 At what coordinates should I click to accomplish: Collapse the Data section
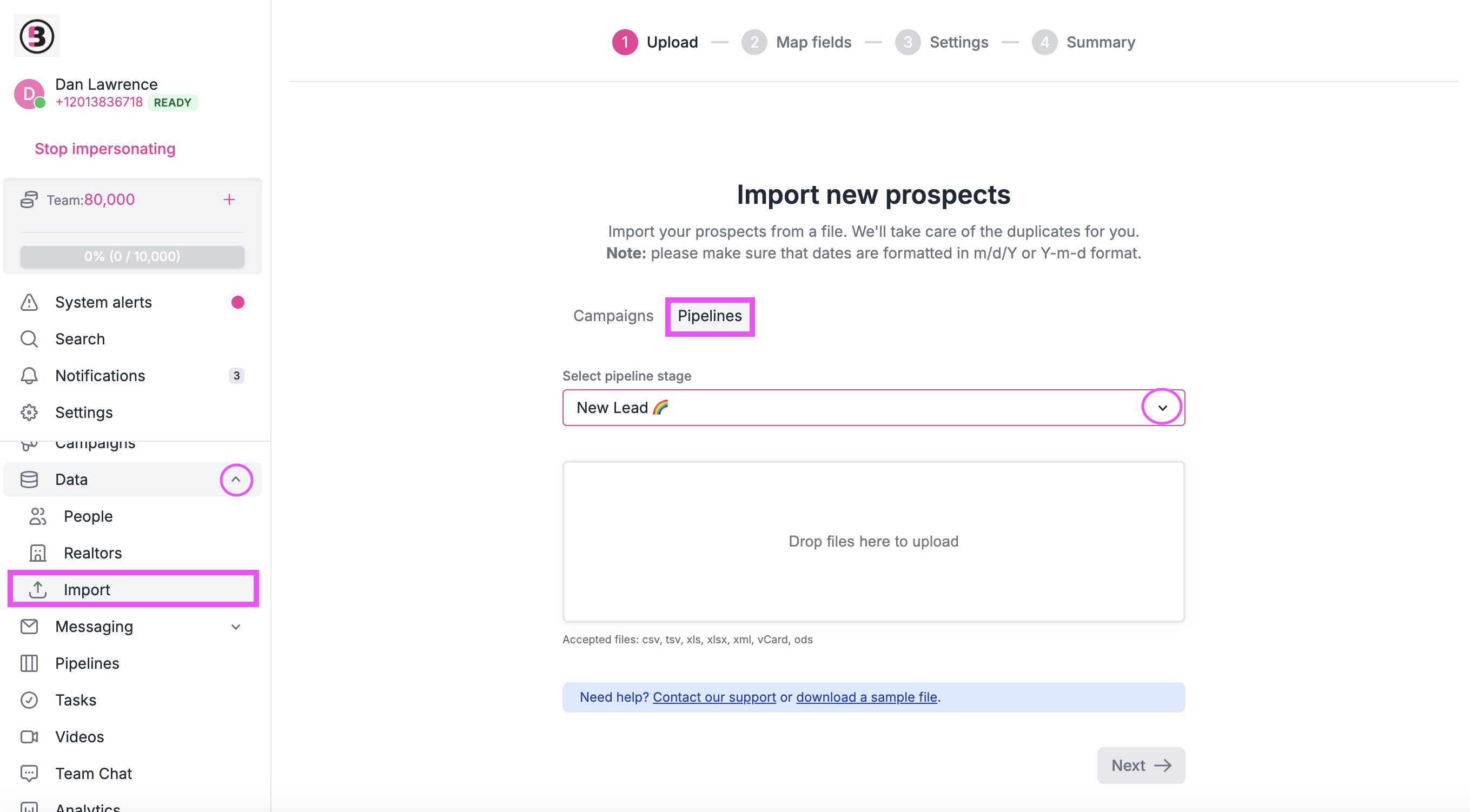pyautogui.click(x=236, y=480)
